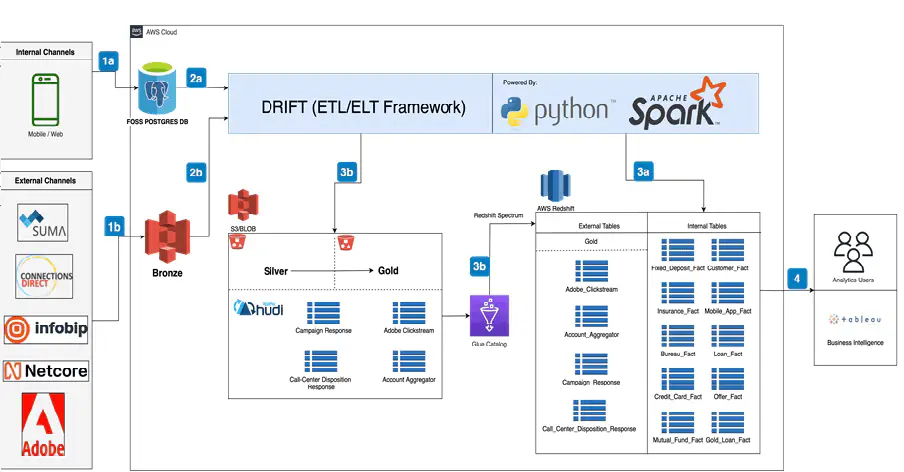Click the Gold stage label in S3 box
This screenshot has width=904, height=472.
click(388, 271)
